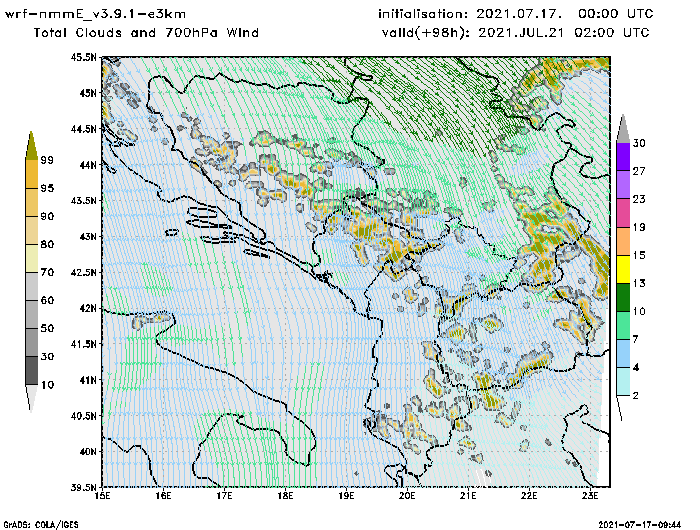
Task: Click the 'GrADS: COLA/IGES' credit text
Action: (41, 525)
